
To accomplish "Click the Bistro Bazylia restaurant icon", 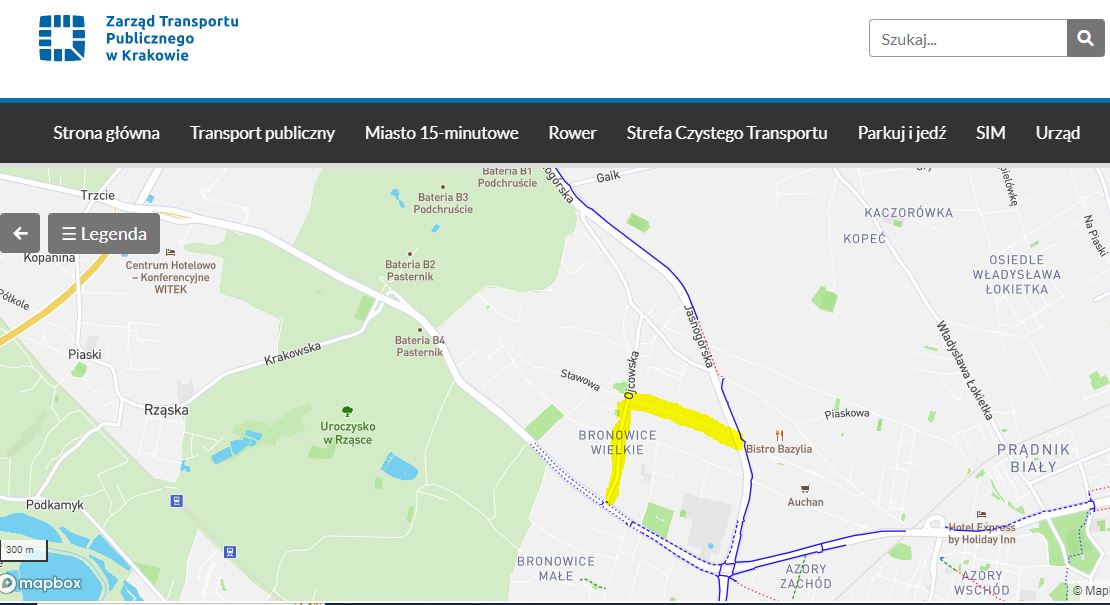I will [779, 435].
